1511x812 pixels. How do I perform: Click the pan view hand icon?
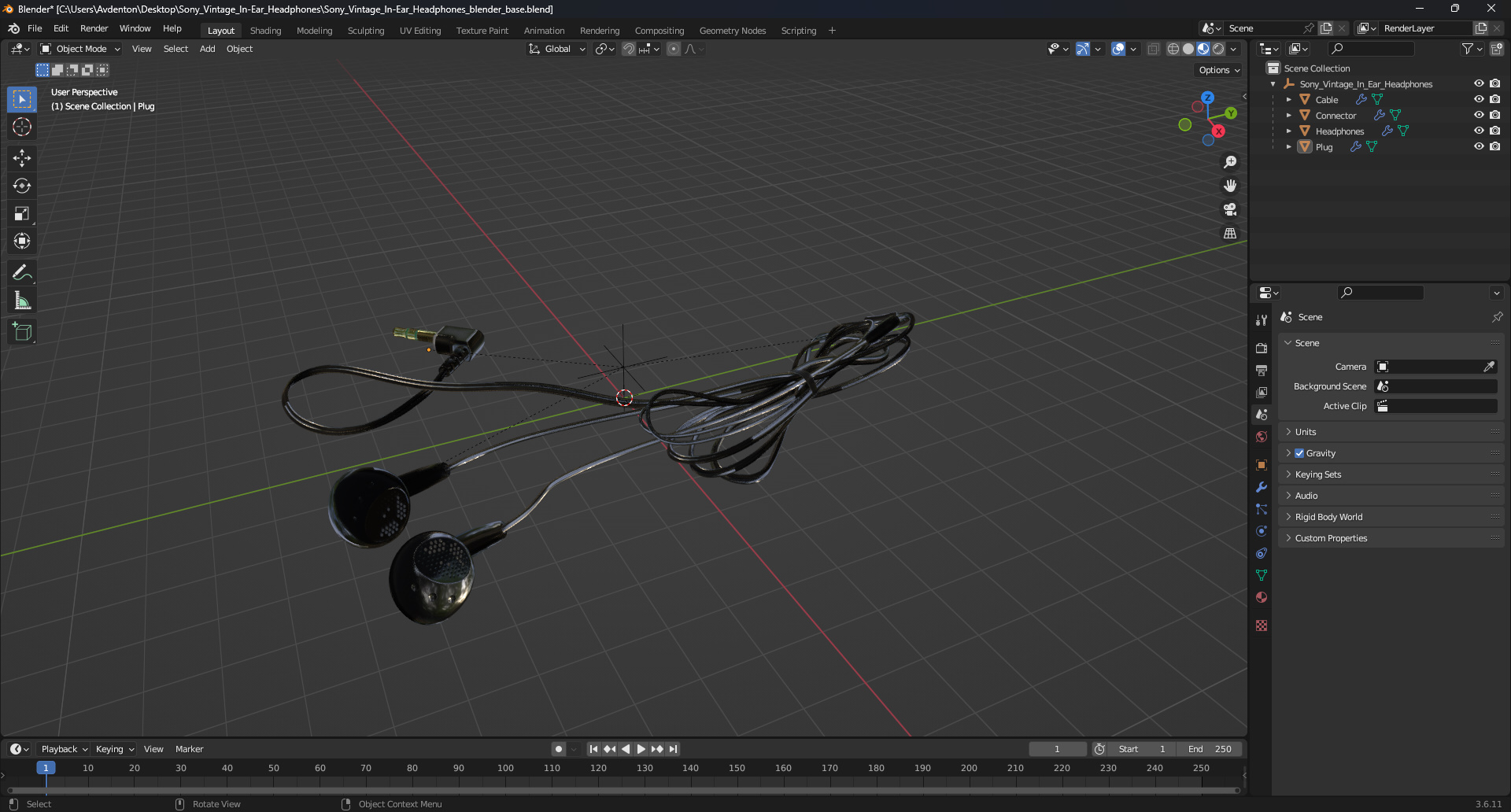coord(1230,186)
